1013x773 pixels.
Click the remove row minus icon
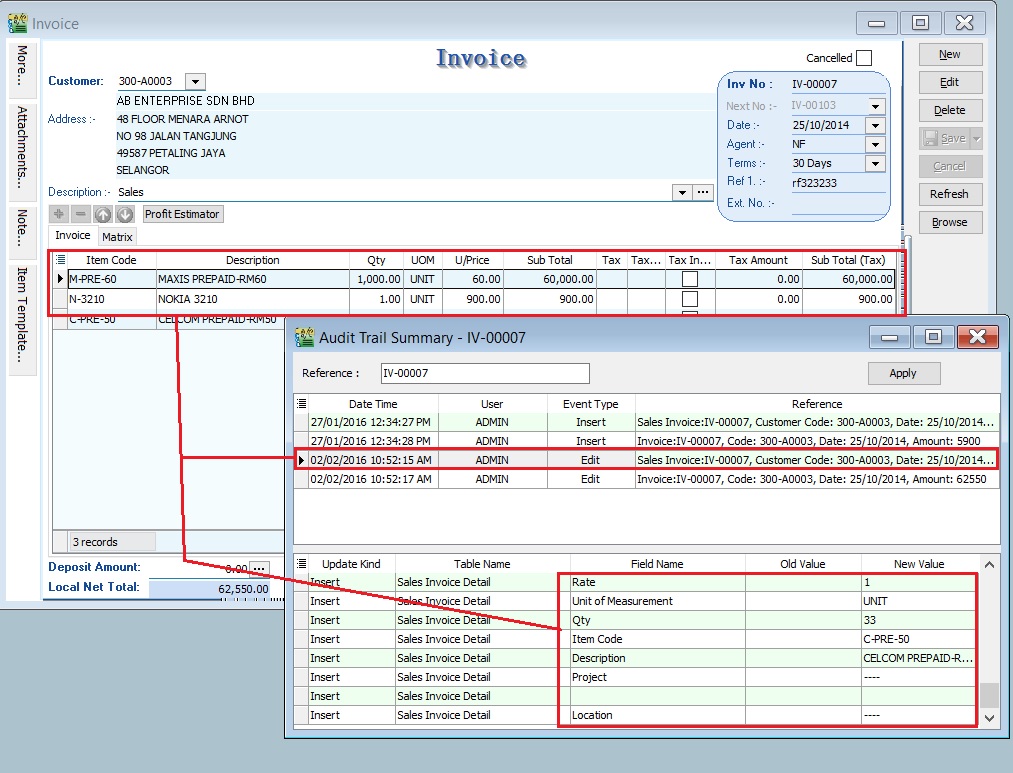[x=81, y=213]
